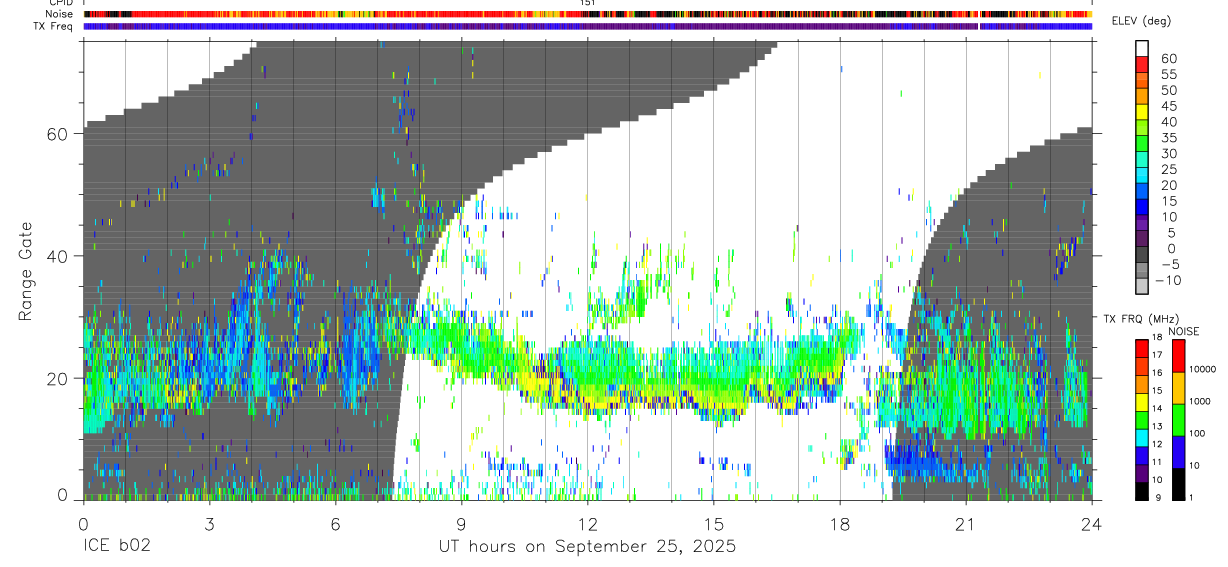
Task: Click the x-axis tick label '9'
Action: (x=461, y=523)
